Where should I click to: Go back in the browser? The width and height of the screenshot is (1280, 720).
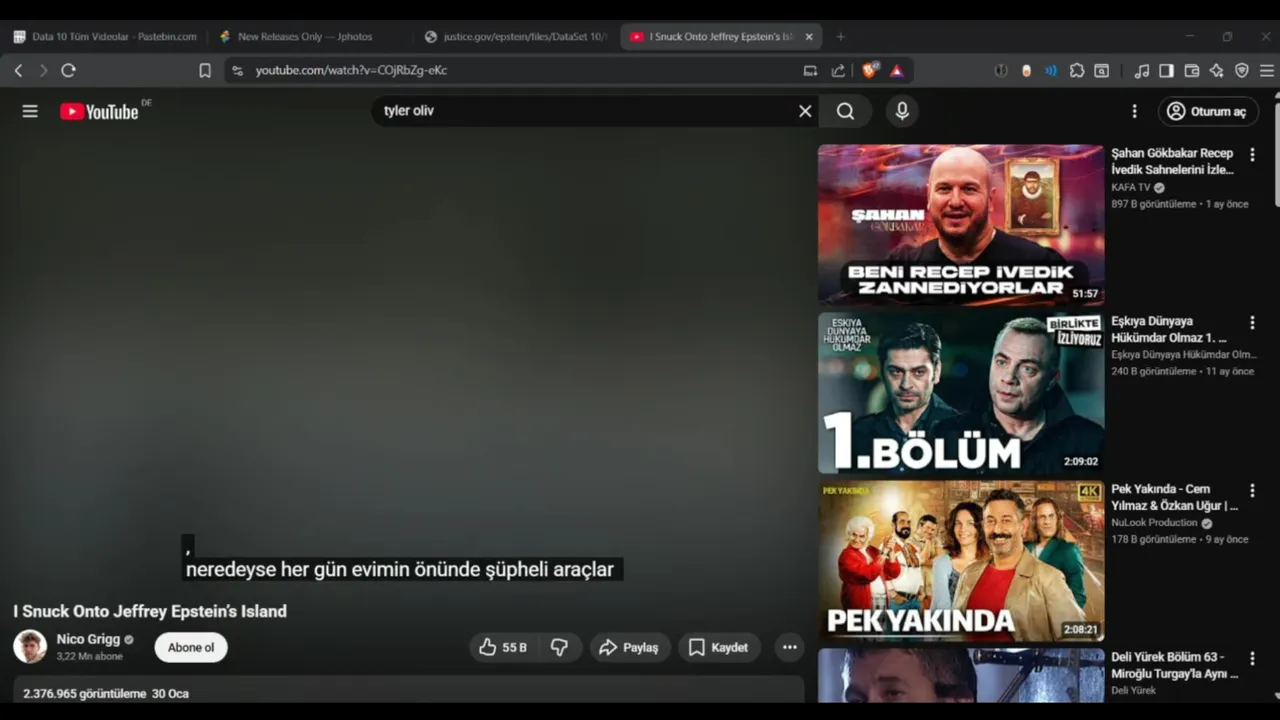coord(18,70)
